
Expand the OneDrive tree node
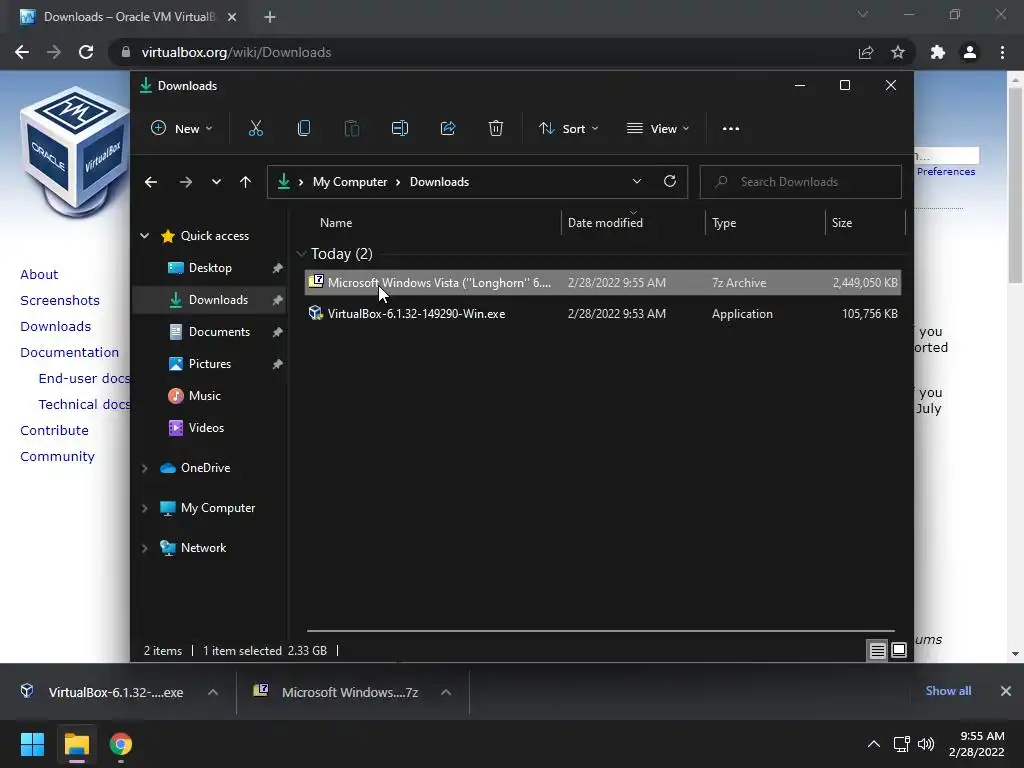point(144,468)
